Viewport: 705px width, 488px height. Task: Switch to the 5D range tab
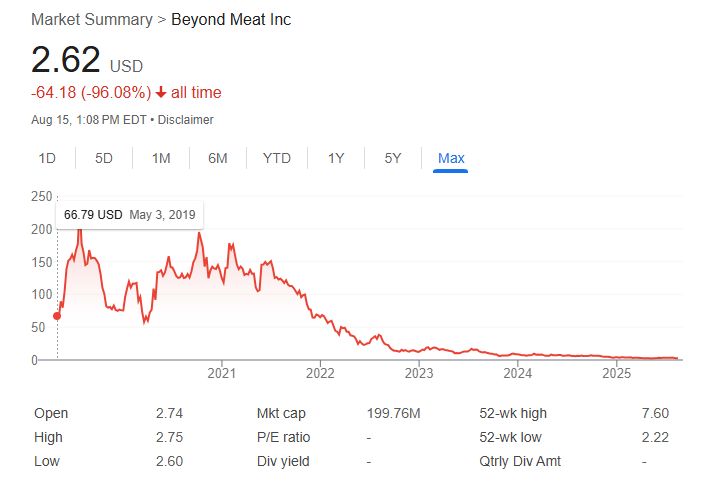[104, 158]
